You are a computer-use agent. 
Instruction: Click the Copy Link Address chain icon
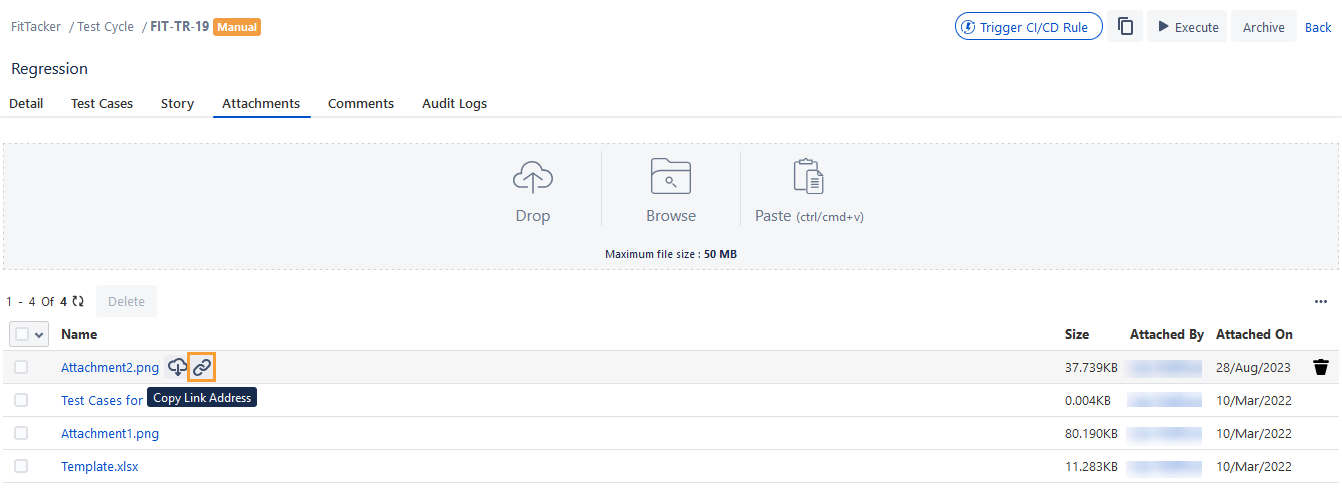click(202, 367)
